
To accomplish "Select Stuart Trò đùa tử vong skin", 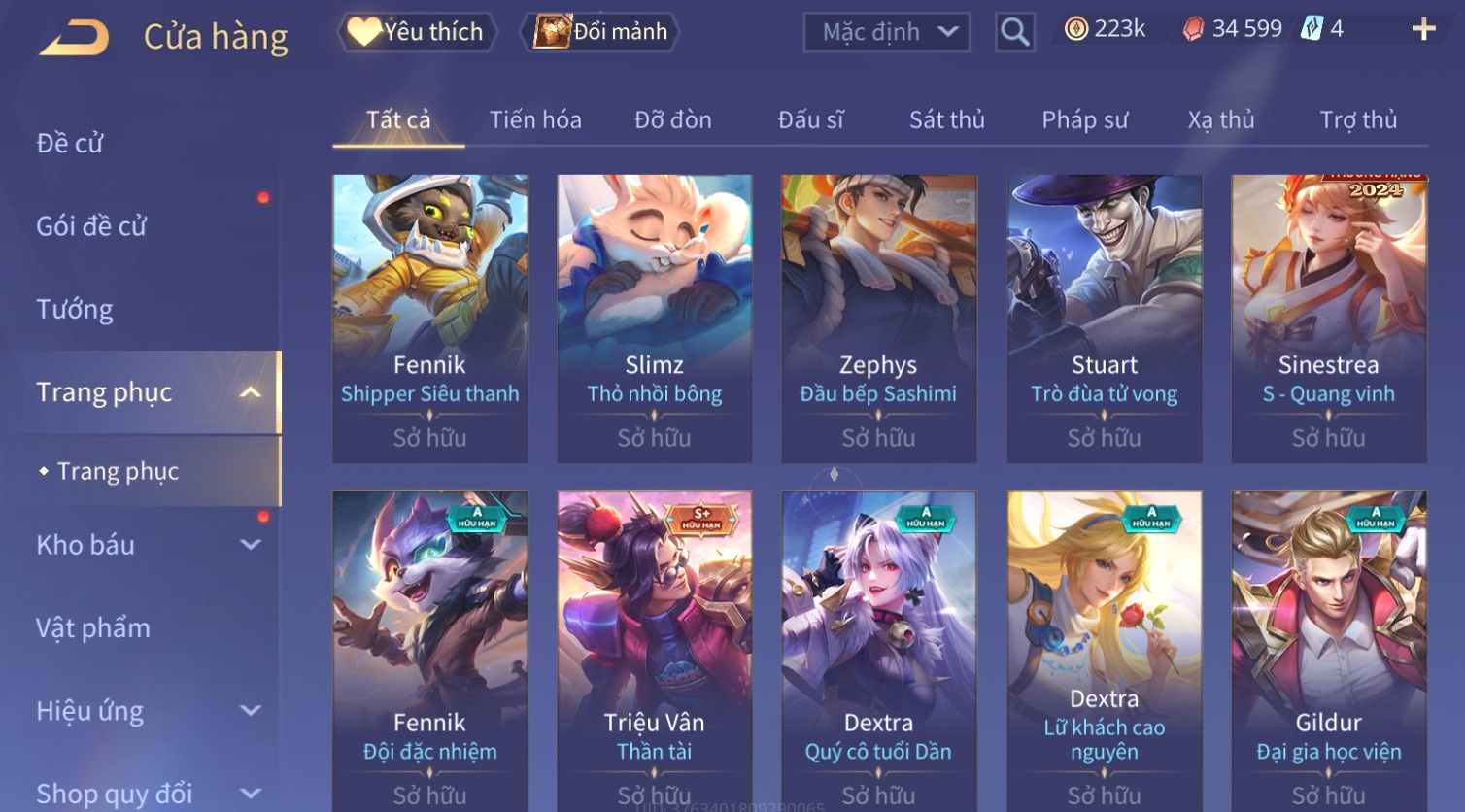I will click(1105, 318).
